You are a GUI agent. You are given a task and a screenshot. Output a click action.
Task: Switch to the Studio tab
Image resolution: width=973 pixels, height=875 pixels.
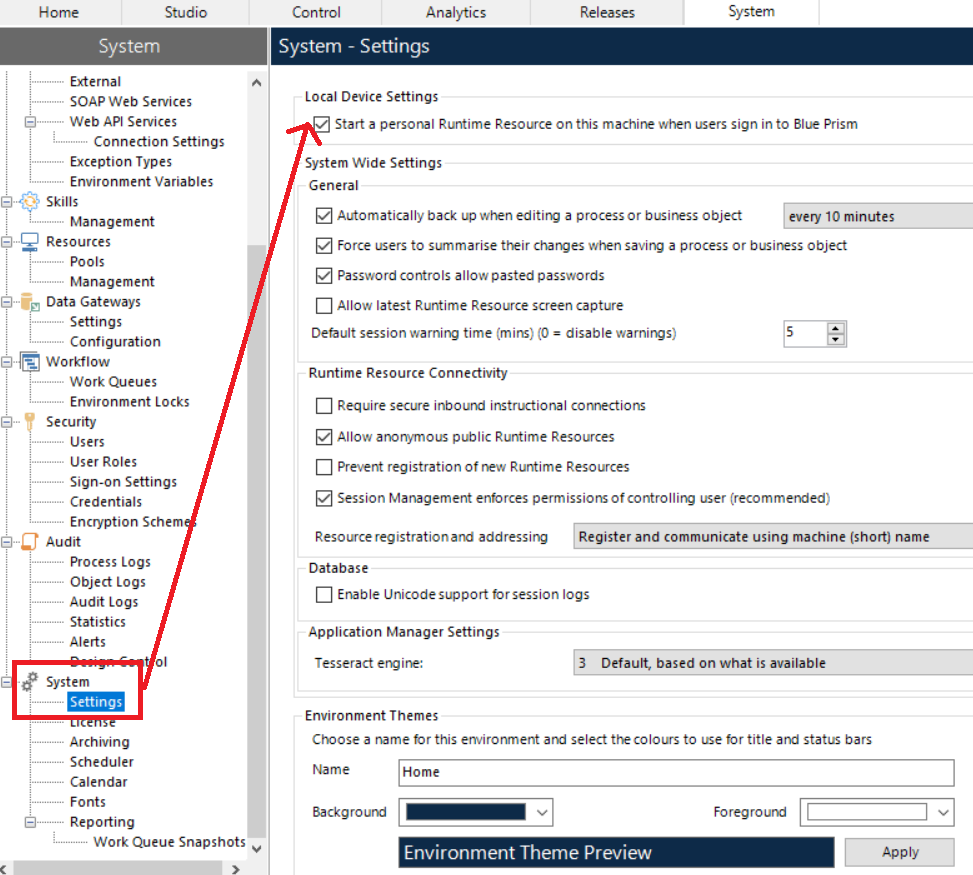[186, 12]
